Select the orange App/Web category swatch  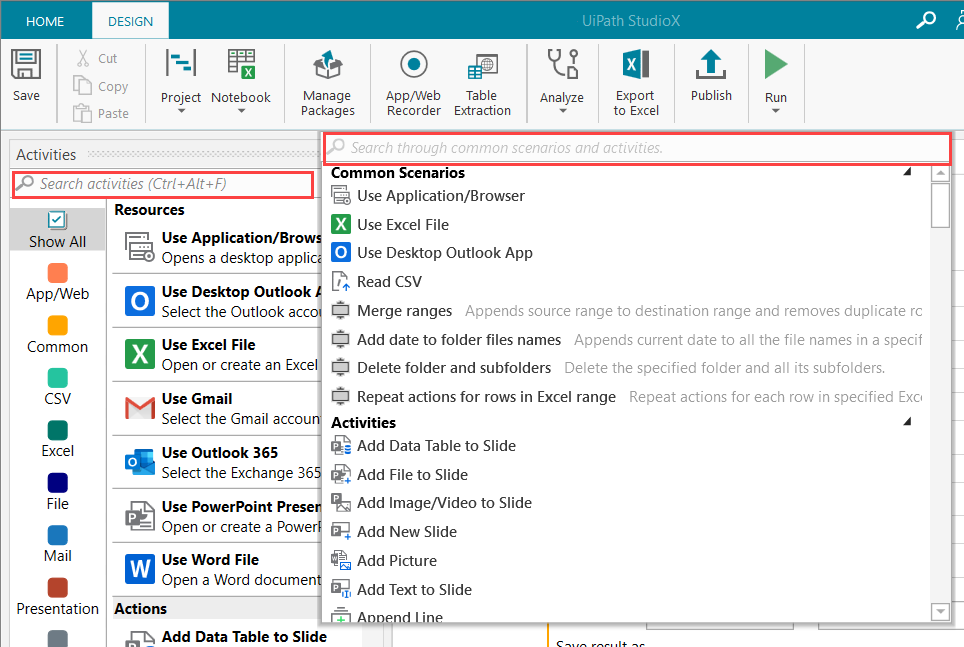pyautogui.click(x=57, y=273)
